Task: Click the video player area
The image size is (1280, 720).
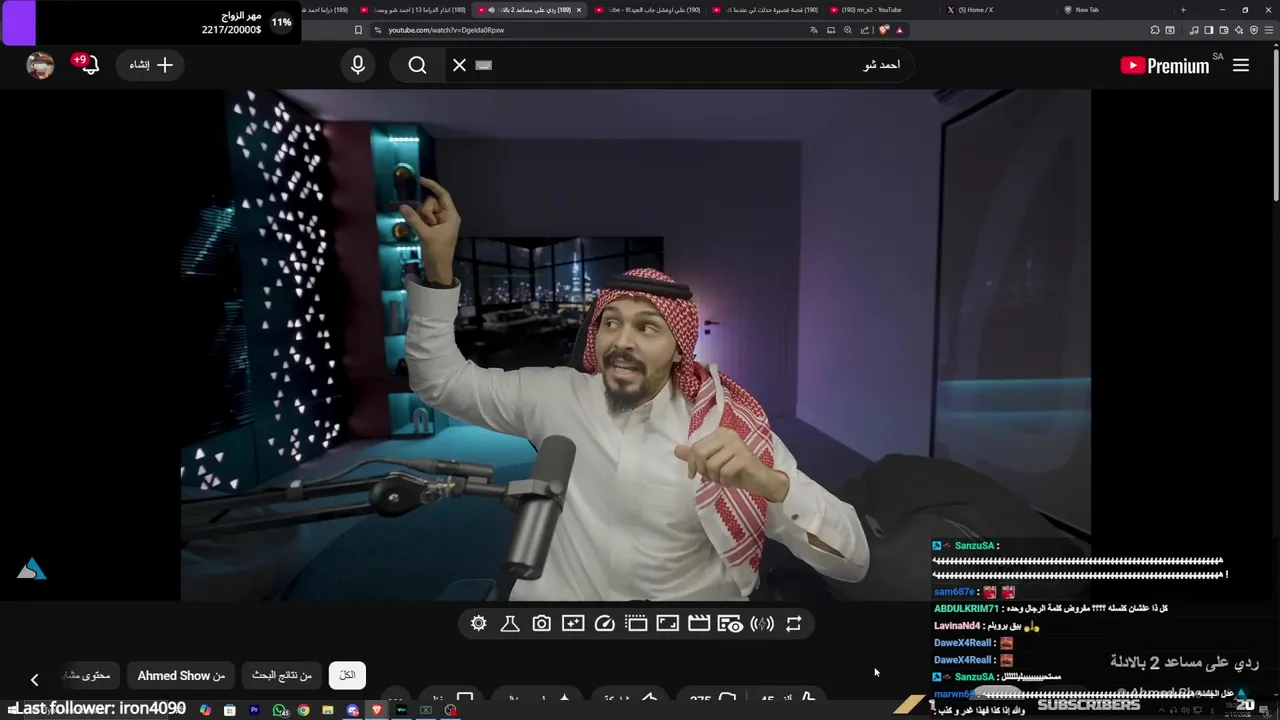Action: 635,345
